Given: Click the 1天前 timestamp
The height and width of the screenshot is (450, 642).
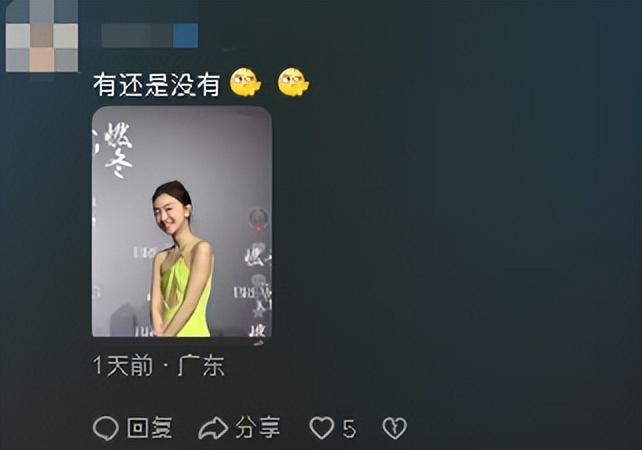Looking at the screenshot, I should (x=123, y=365).
